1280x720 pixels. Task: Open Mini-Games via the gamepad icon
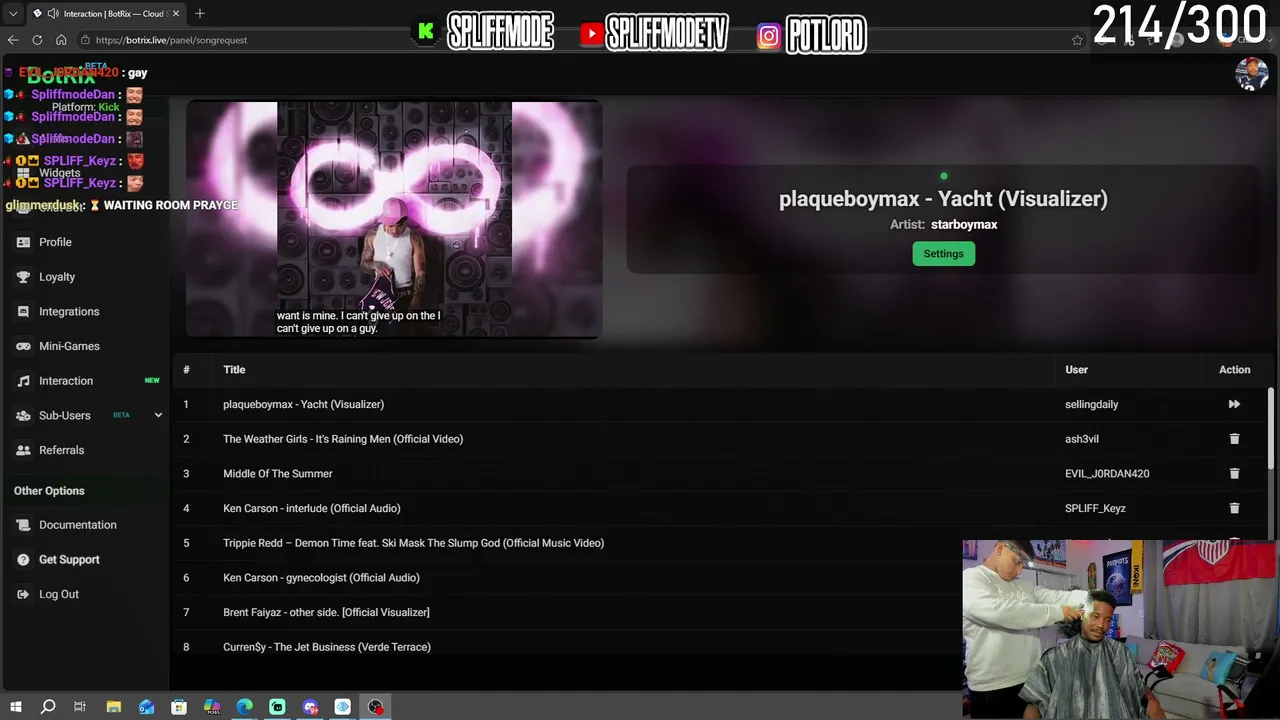[x=23, y=346]
